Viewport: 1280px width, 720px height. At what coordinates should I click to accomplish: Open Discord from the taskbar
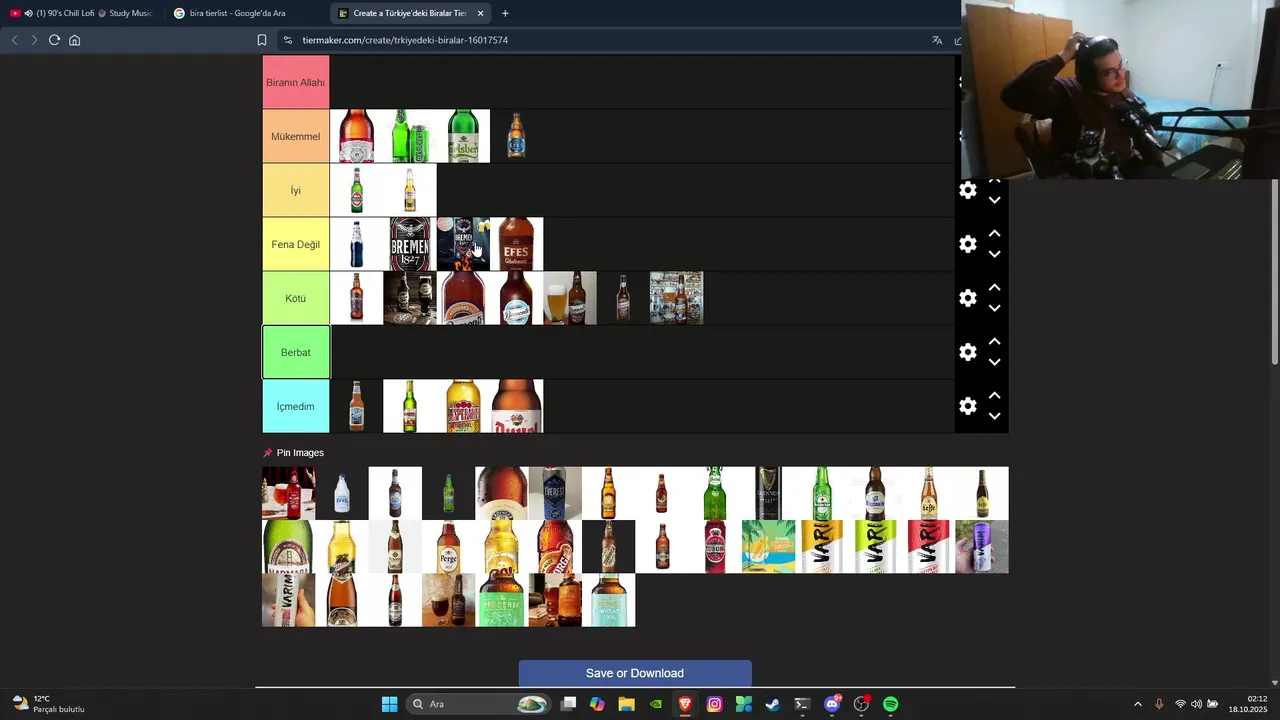832,704
